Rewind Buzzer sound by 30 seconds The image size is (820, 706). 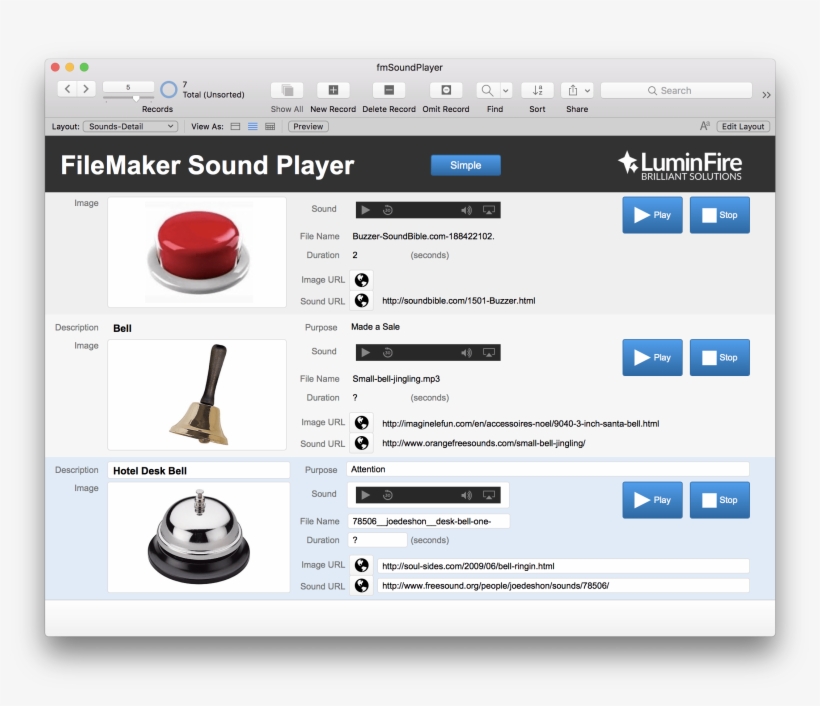click(388, 210)
